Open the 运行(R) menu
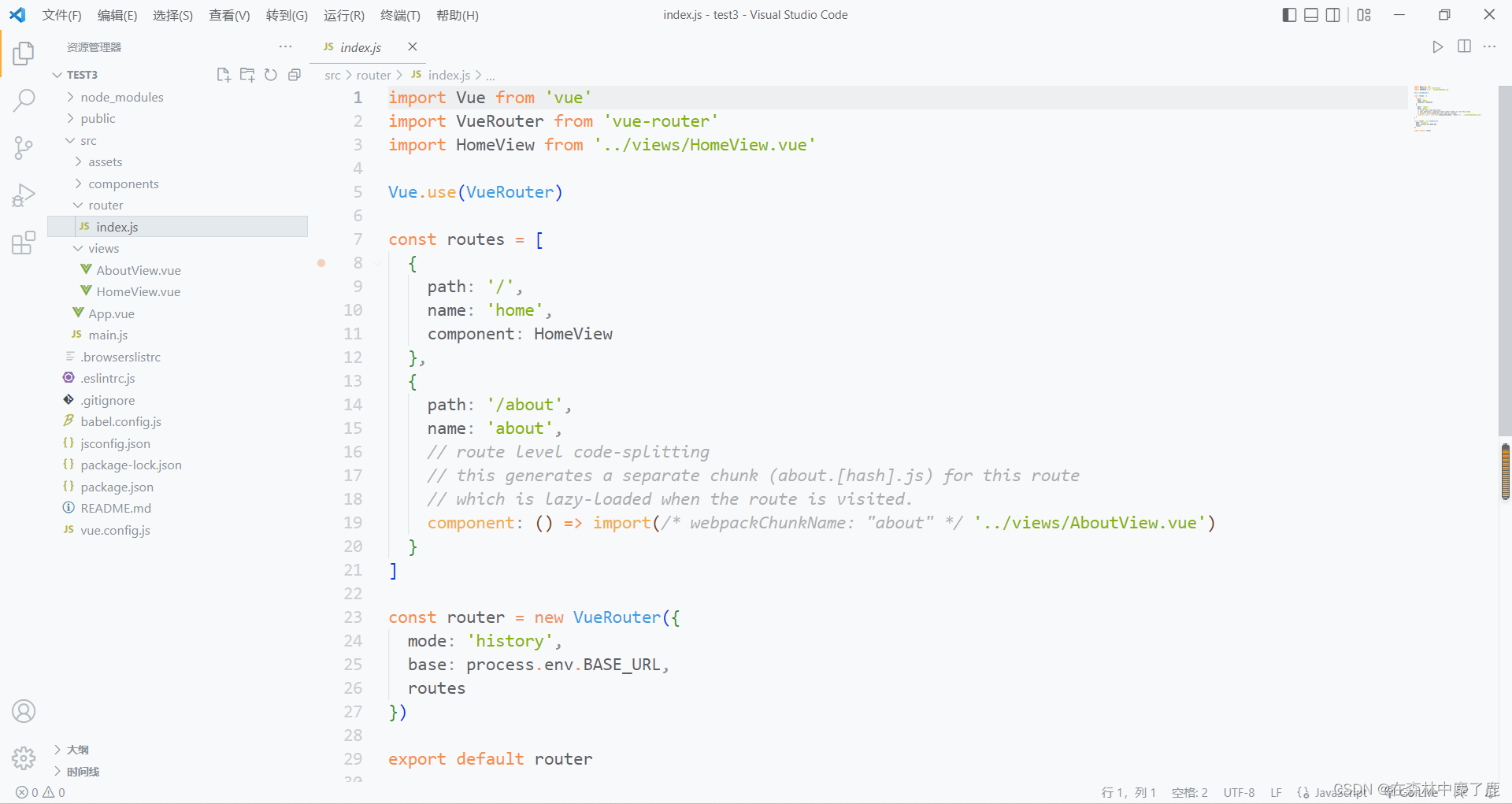 coord(344,15)
